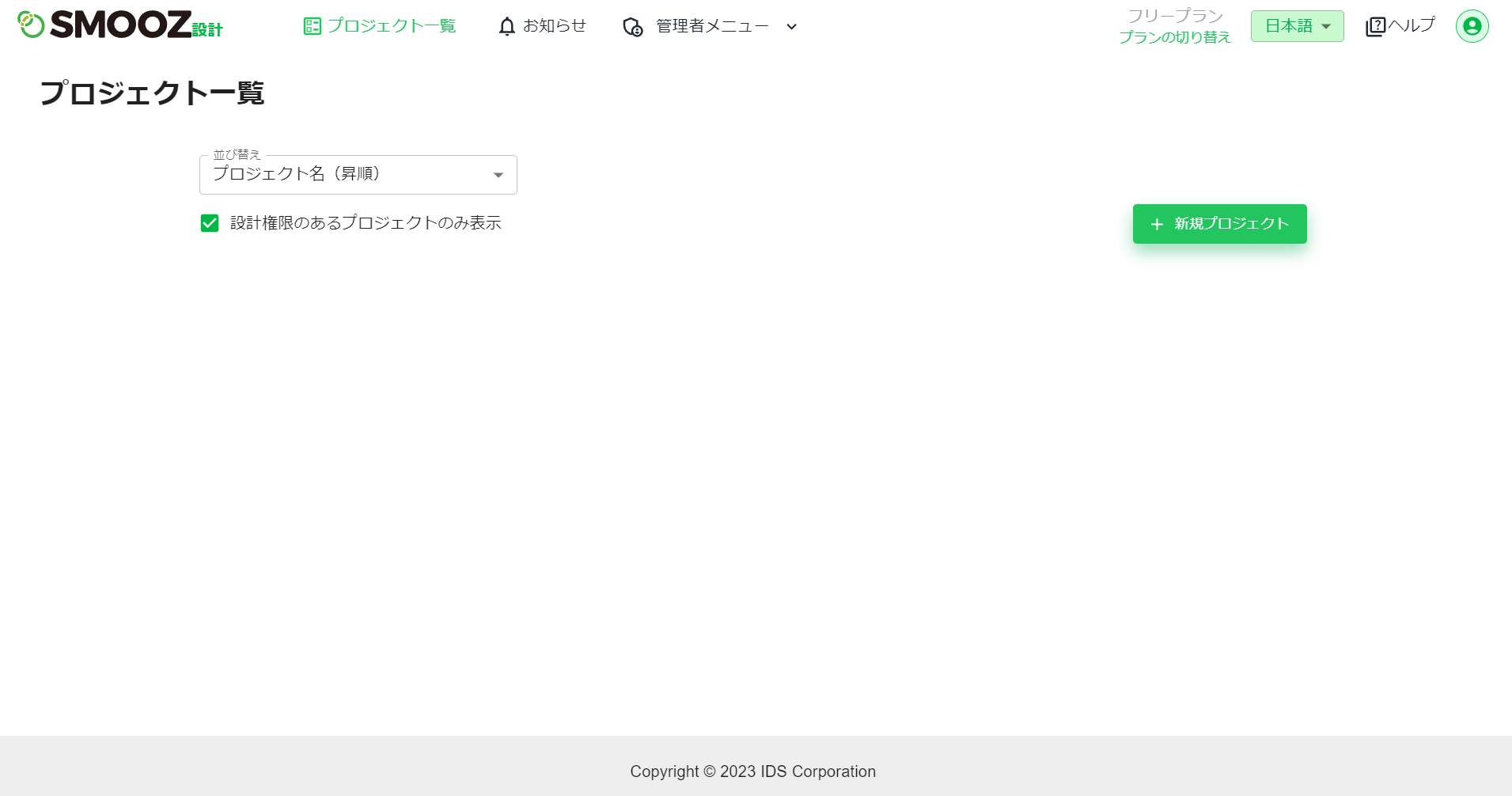This screenshot has height=796, width=1512.
Task: Click the project list icon in navbar
Action: point(313,26)
